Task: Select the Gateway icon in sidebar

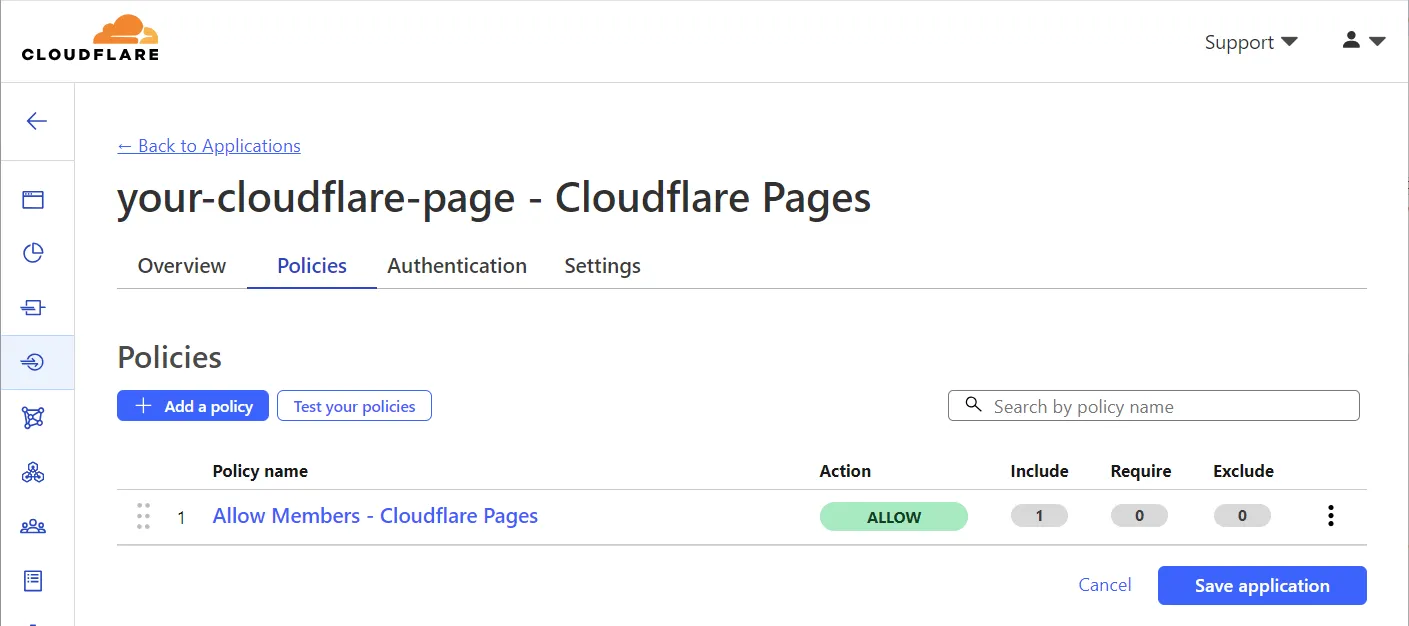Action: [x=34, y=308]
